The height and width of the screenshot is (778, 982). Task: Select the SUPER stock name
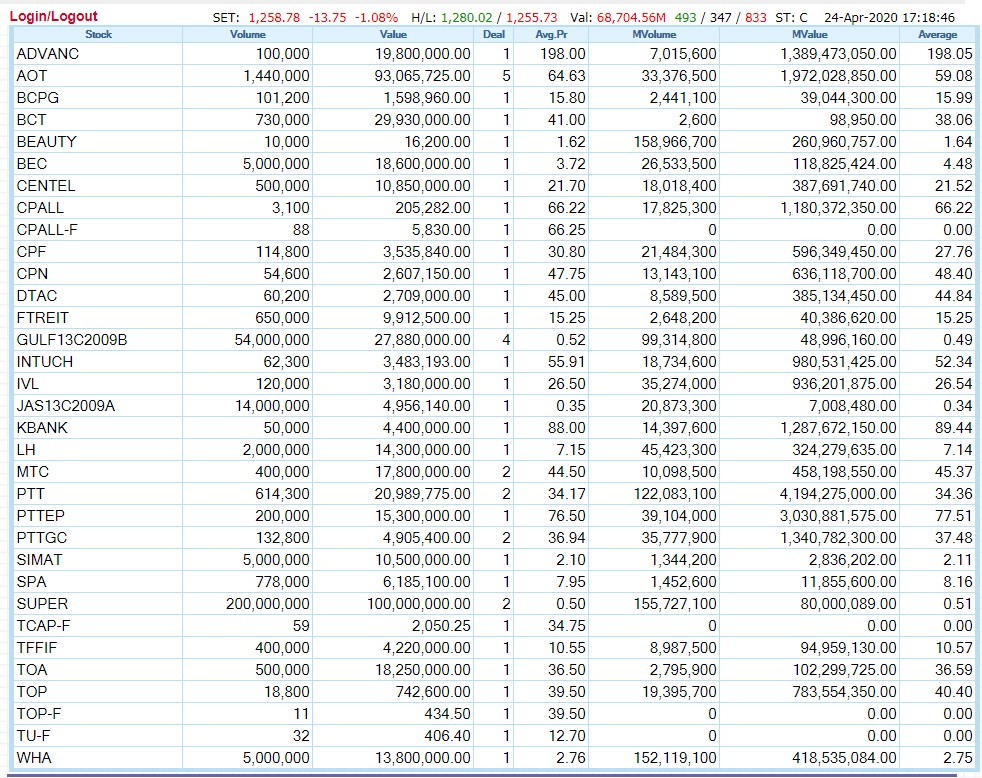pyautogui.click(x=43, y=603)
